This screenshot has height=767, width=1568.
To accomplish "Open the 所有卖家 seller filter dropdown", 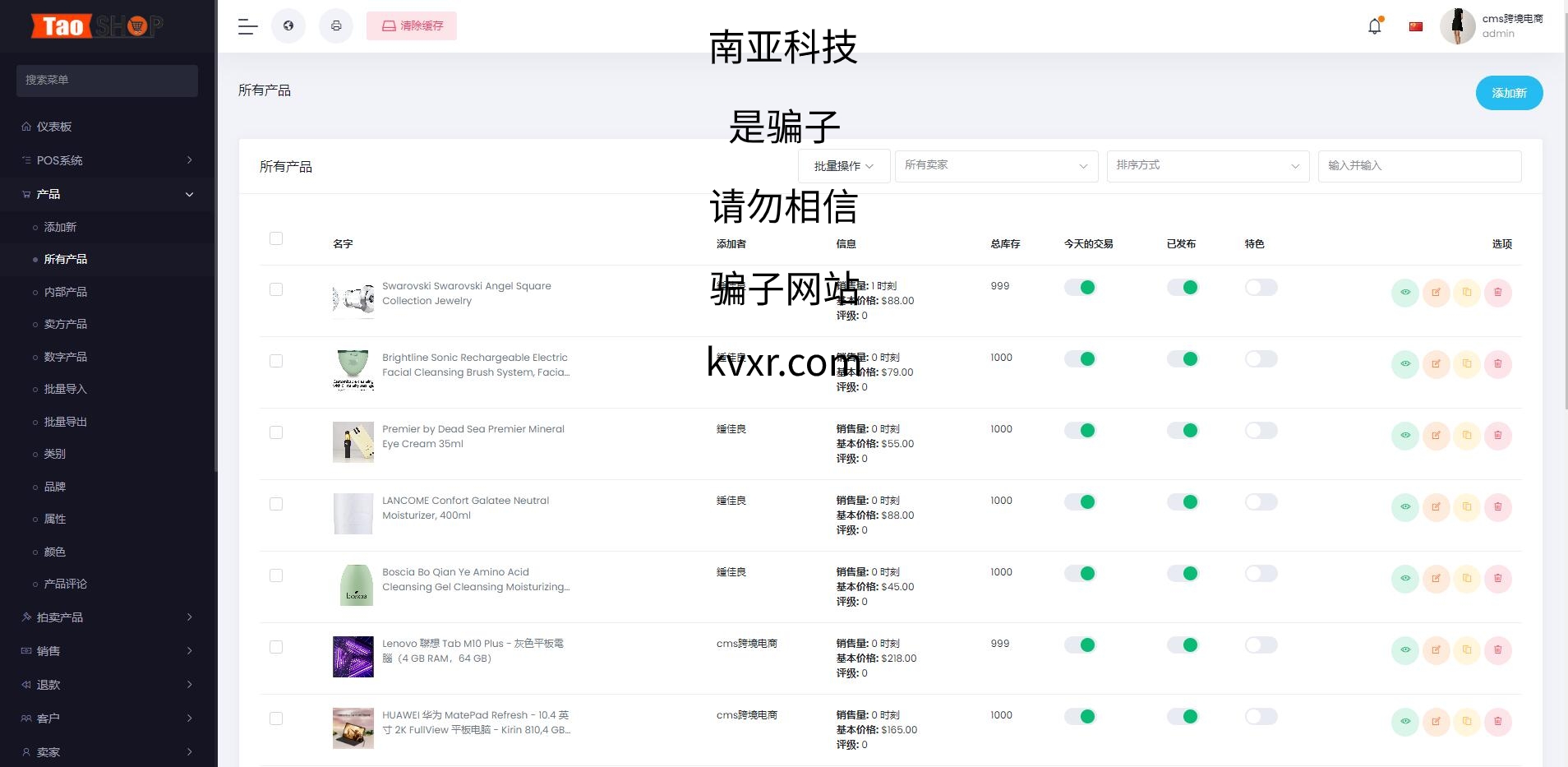I will point(996,166).
